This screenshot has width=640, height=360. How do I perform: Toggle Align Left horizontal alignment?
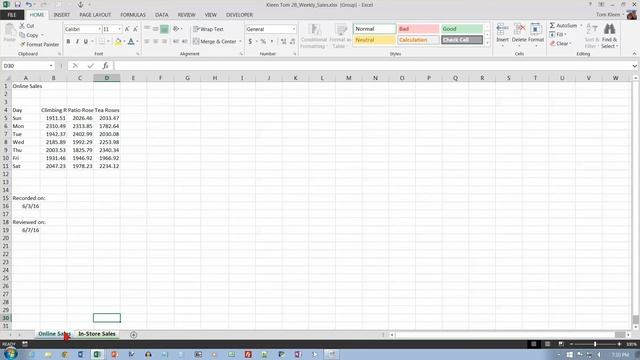pyautogui.click(x=147, y=41)
